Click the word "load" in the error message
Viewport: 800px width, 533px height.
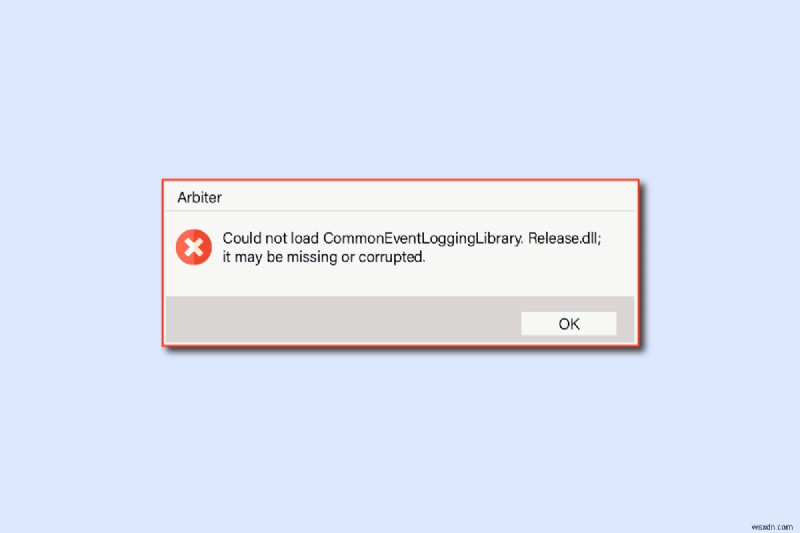click(x=305, y=238)
